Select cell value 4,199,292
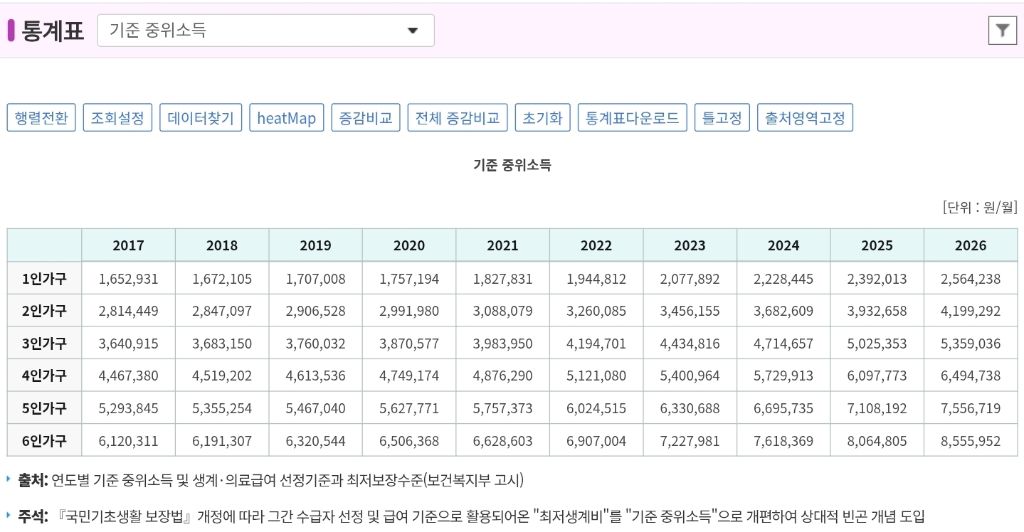Screen dimensions: 1024x532 (x=970, y=311)
